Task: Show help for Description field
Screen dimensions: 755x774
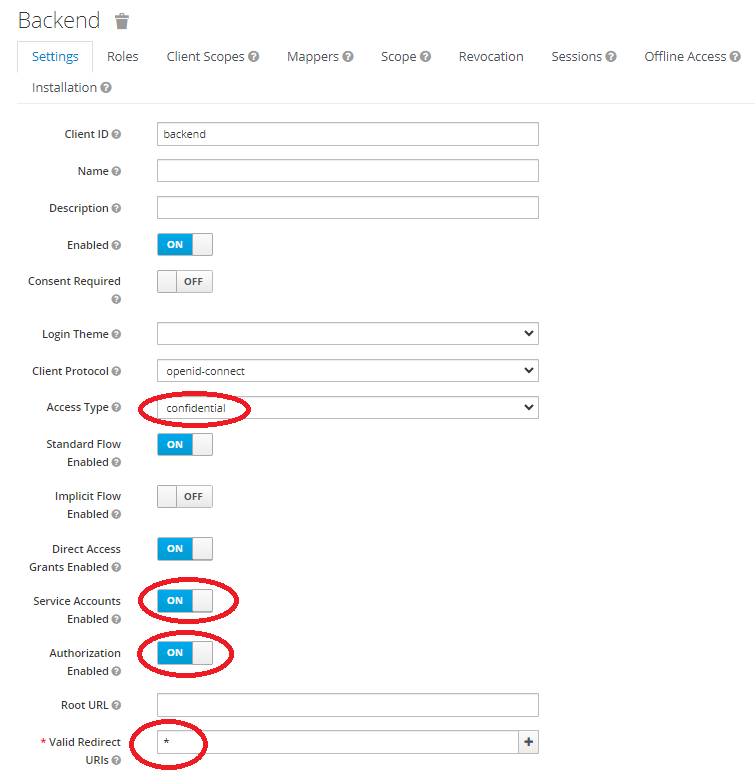Action: tap(116, 208)
